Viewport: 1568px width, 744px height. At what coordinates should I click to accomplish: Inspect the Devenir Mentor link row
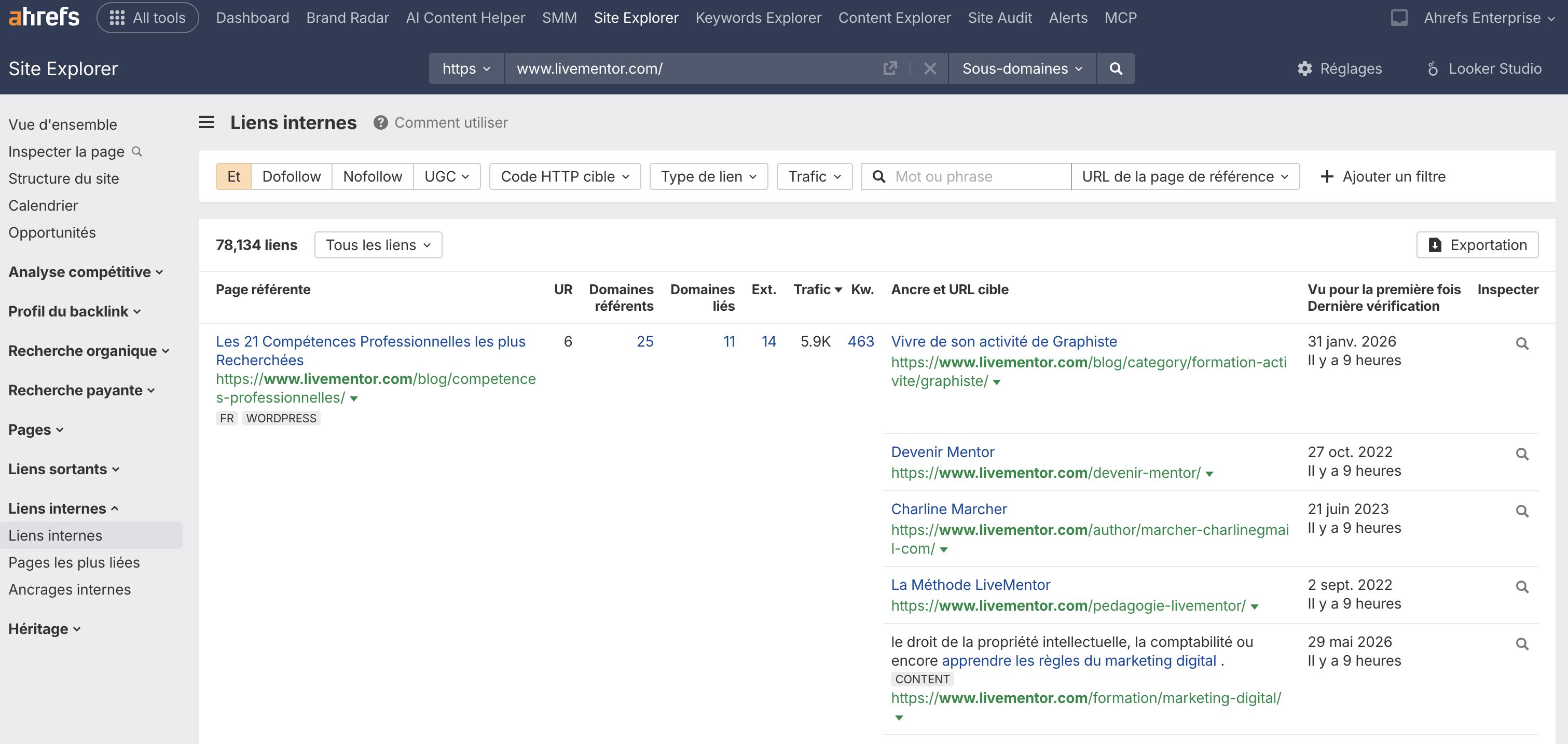[1522, 454]
